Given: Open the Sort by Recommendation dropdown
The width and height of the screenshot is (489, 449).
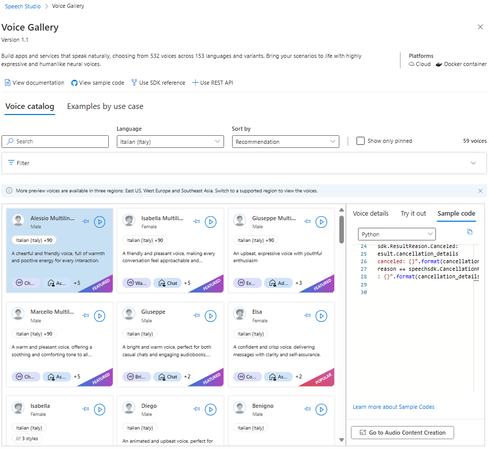Looking at the screenshot, I should [286, 141].
